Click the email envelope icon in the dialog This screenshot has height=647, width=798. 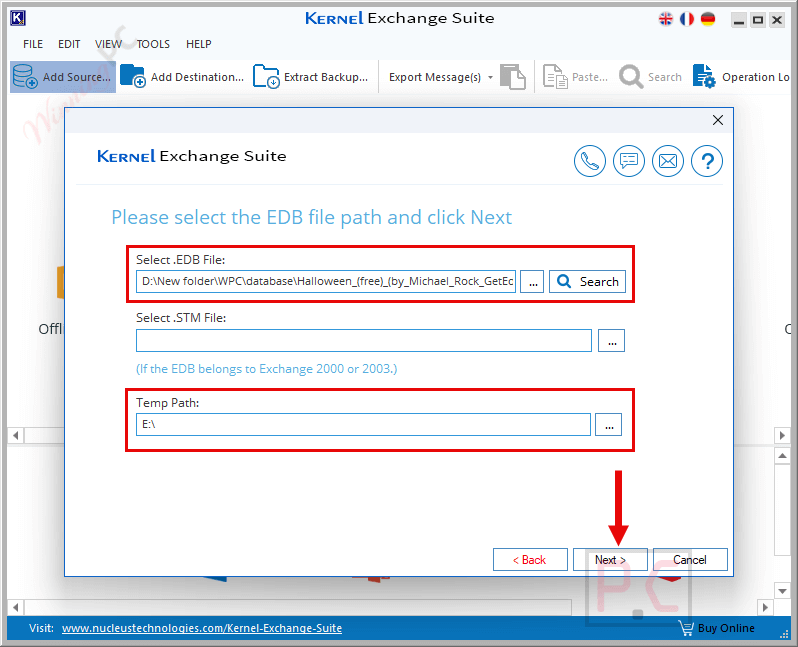click(668, 161)
